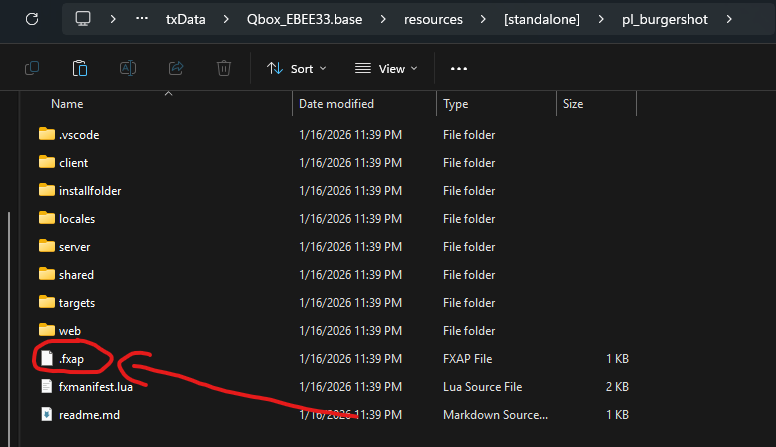Click the Paste clipboard icon
Viewport: 776px width, 447px height.
pos(80,68)
